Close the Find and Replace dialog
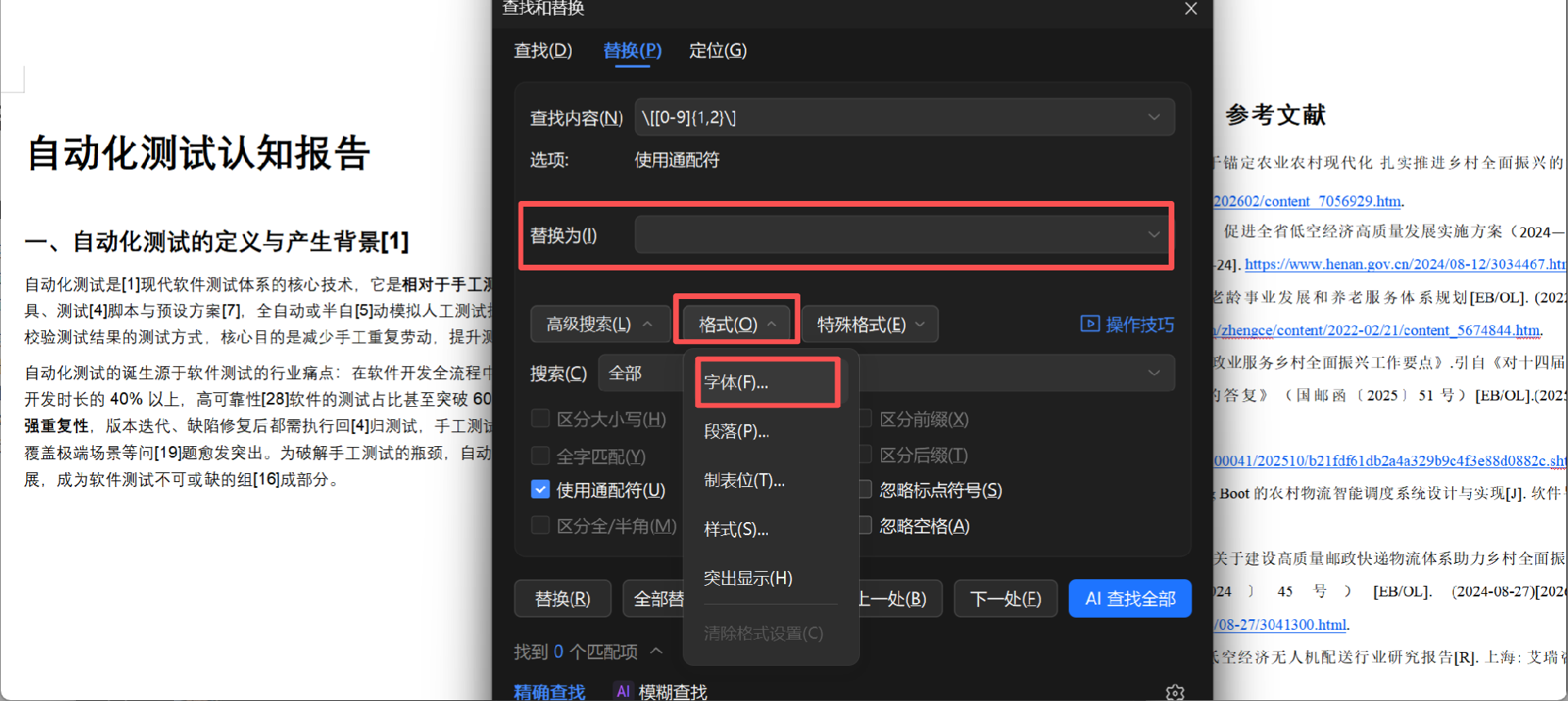Image resolution: width=1568 pixels, height=701 pixels. pyautogui.click(x=1191, y=9)
